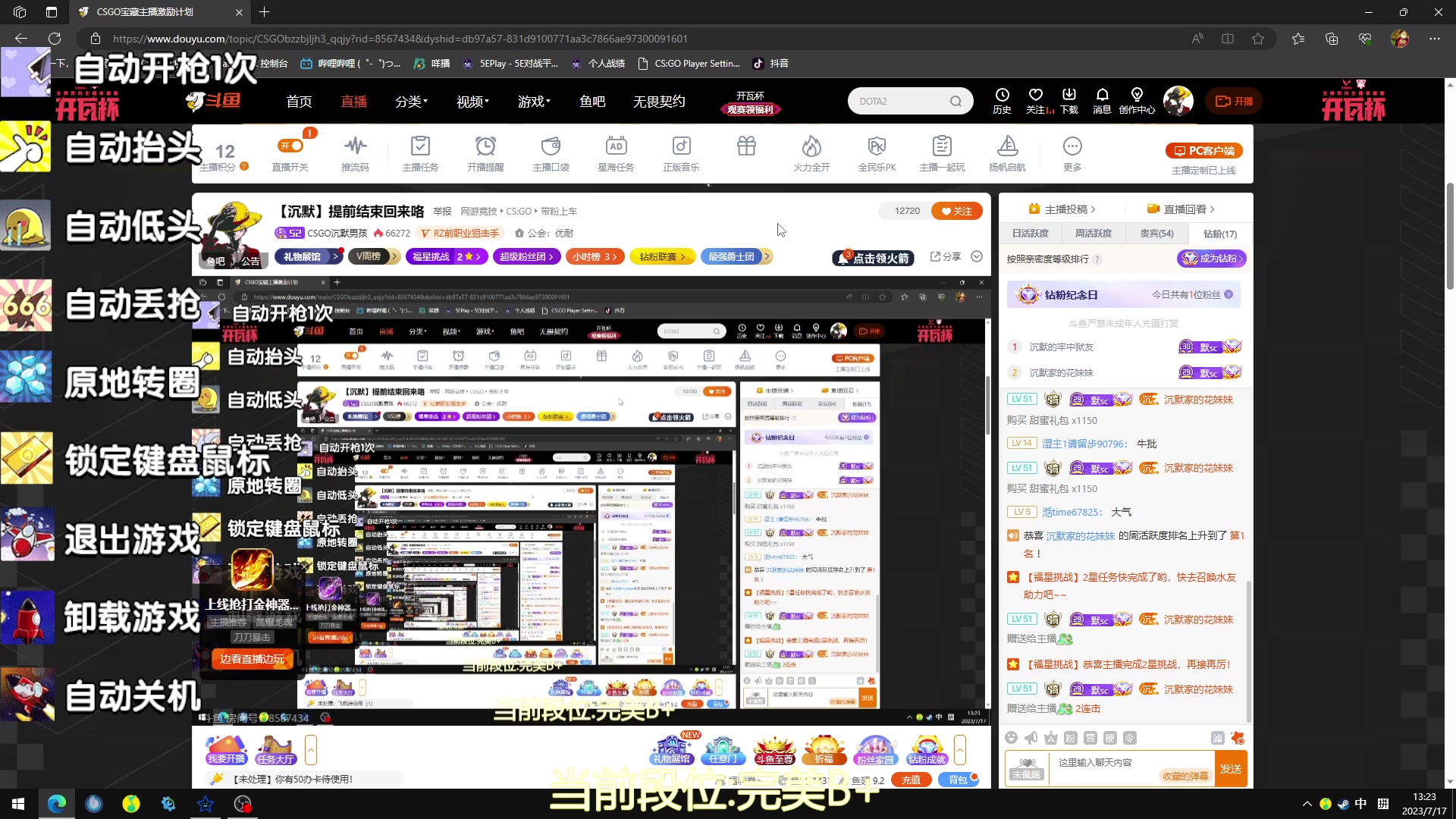
Task: Open 直播回看 link
Action: pos(1181,209)
